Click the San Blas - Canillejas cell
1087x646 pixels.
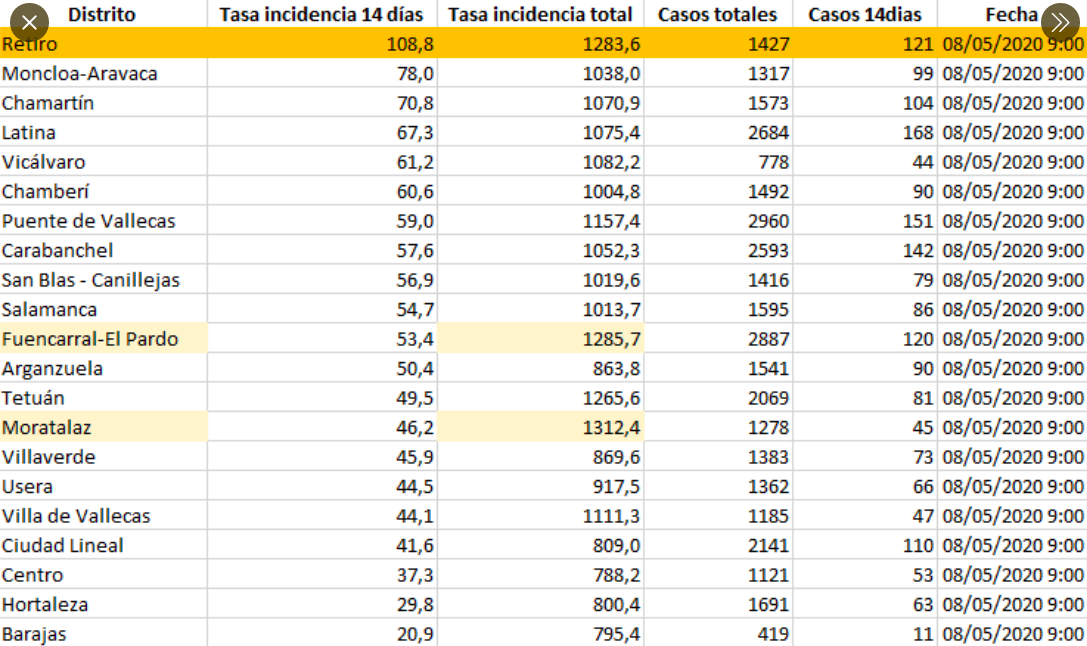click(x=103, y=279)
